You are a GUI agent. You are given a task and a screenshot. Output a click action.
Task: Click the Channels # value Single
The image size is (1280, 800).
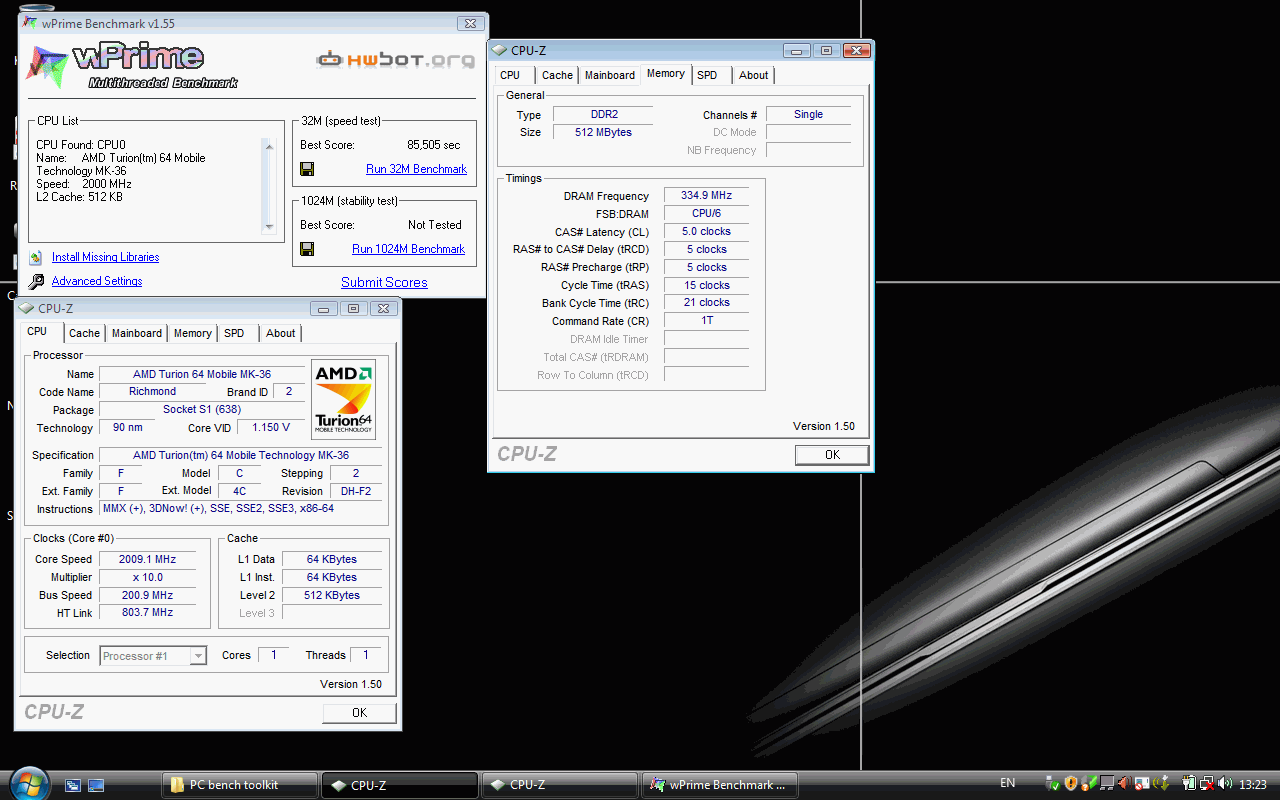tap(808, 115)
